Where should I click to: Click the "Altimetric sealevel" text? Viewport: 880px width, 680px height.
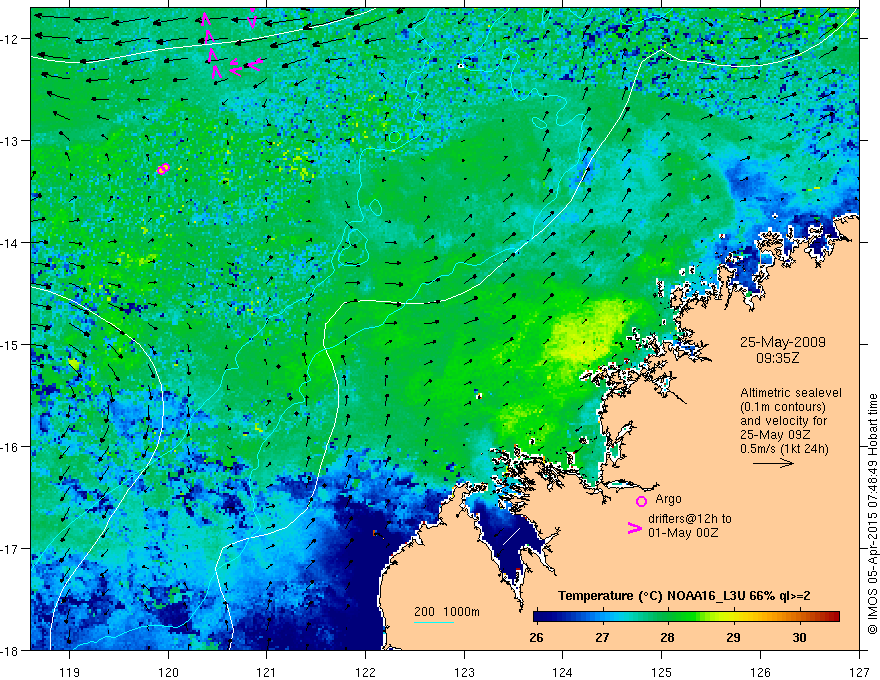click(791, 393)
